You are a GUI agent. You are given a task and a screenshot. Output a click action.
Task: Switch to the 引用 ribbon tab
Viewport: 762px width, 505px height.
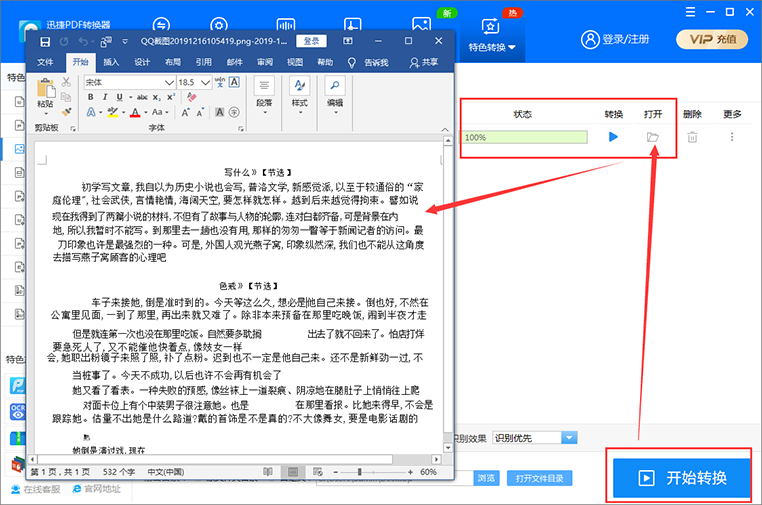tap(204, 62)
